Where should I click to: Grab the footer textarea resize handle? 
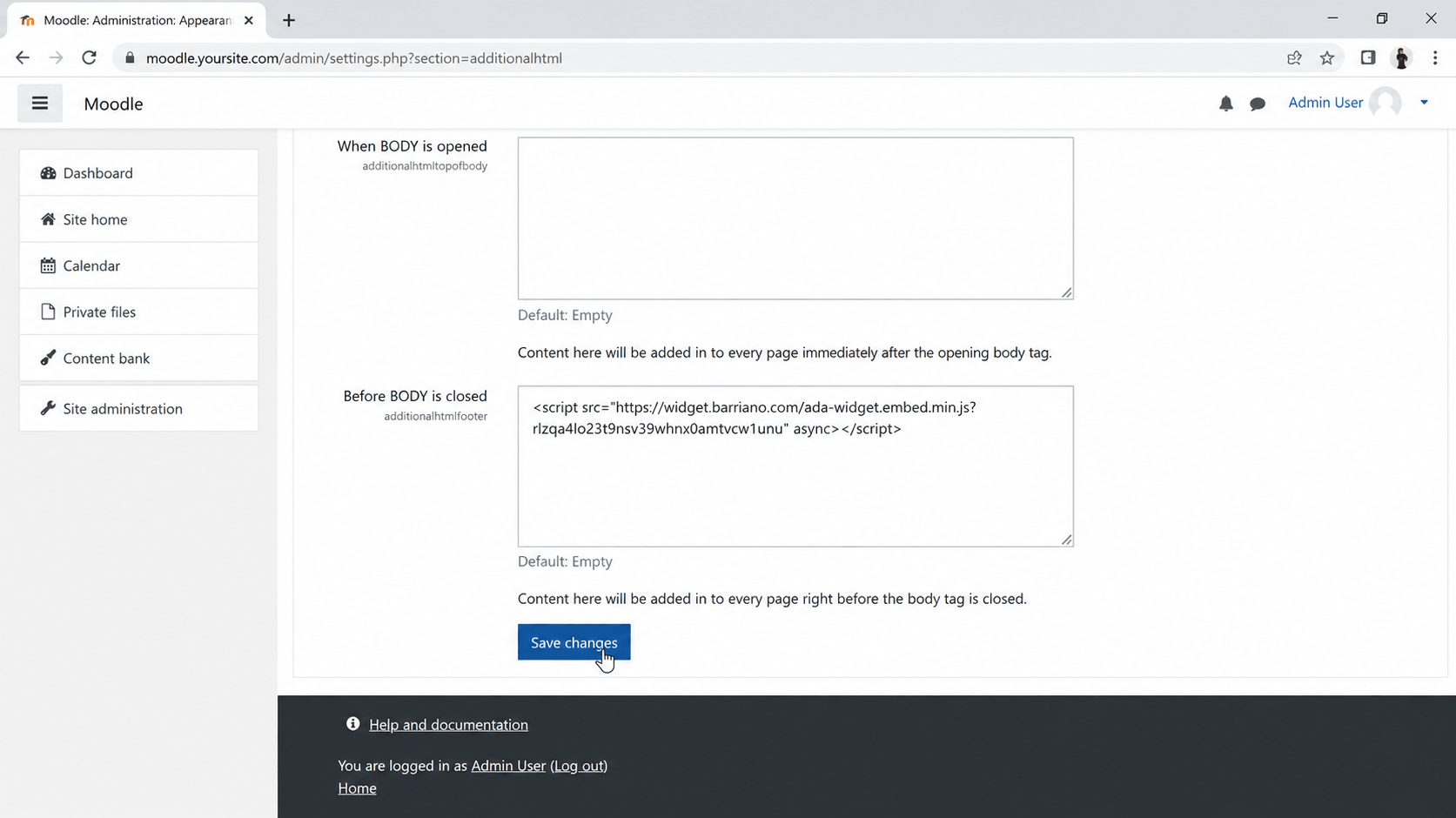click(x=1066, y=540)
